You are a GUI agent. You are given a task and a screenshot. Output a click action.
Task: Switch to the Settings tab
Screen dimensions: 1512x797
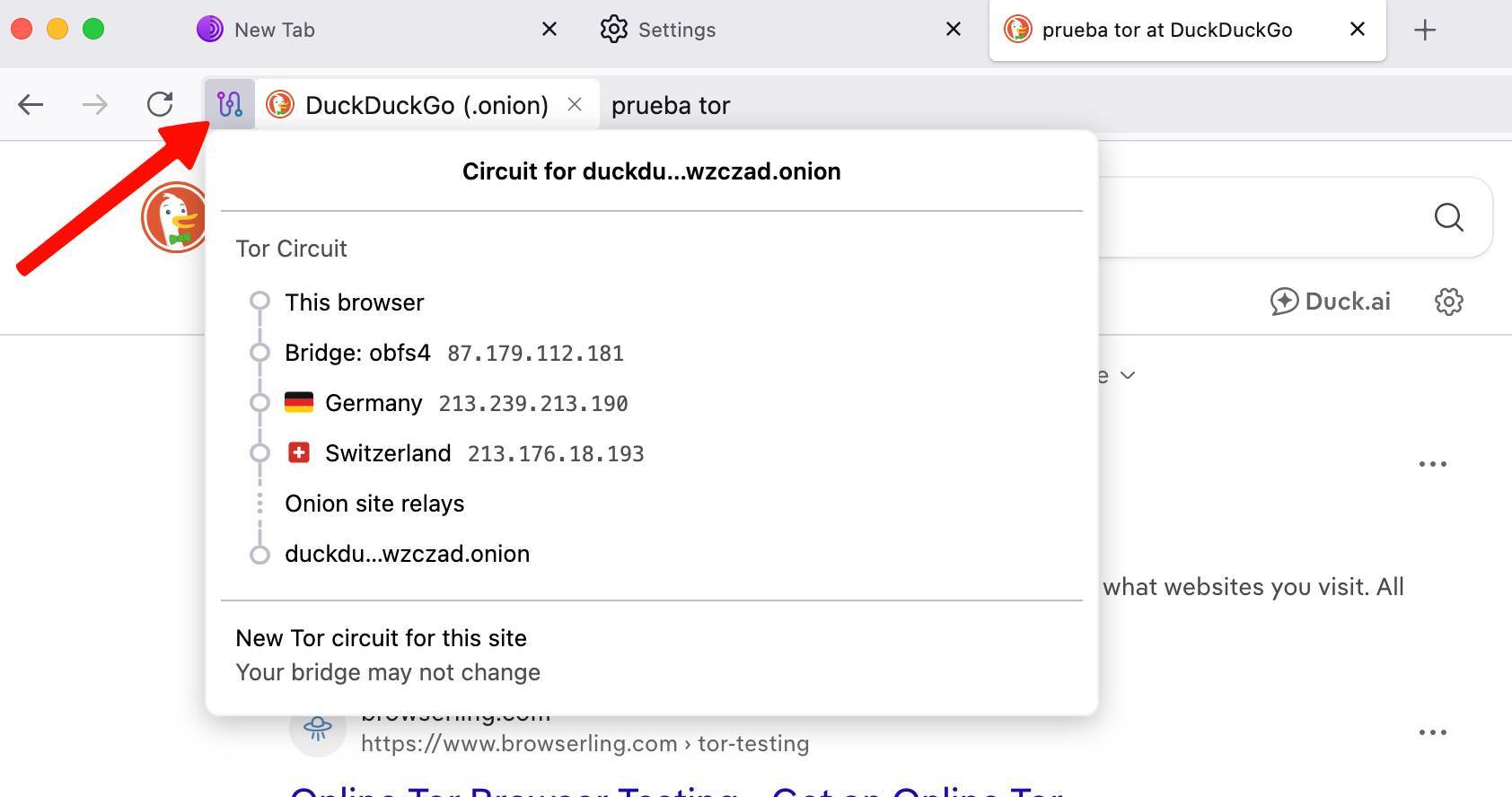click(x=676, y=30)
